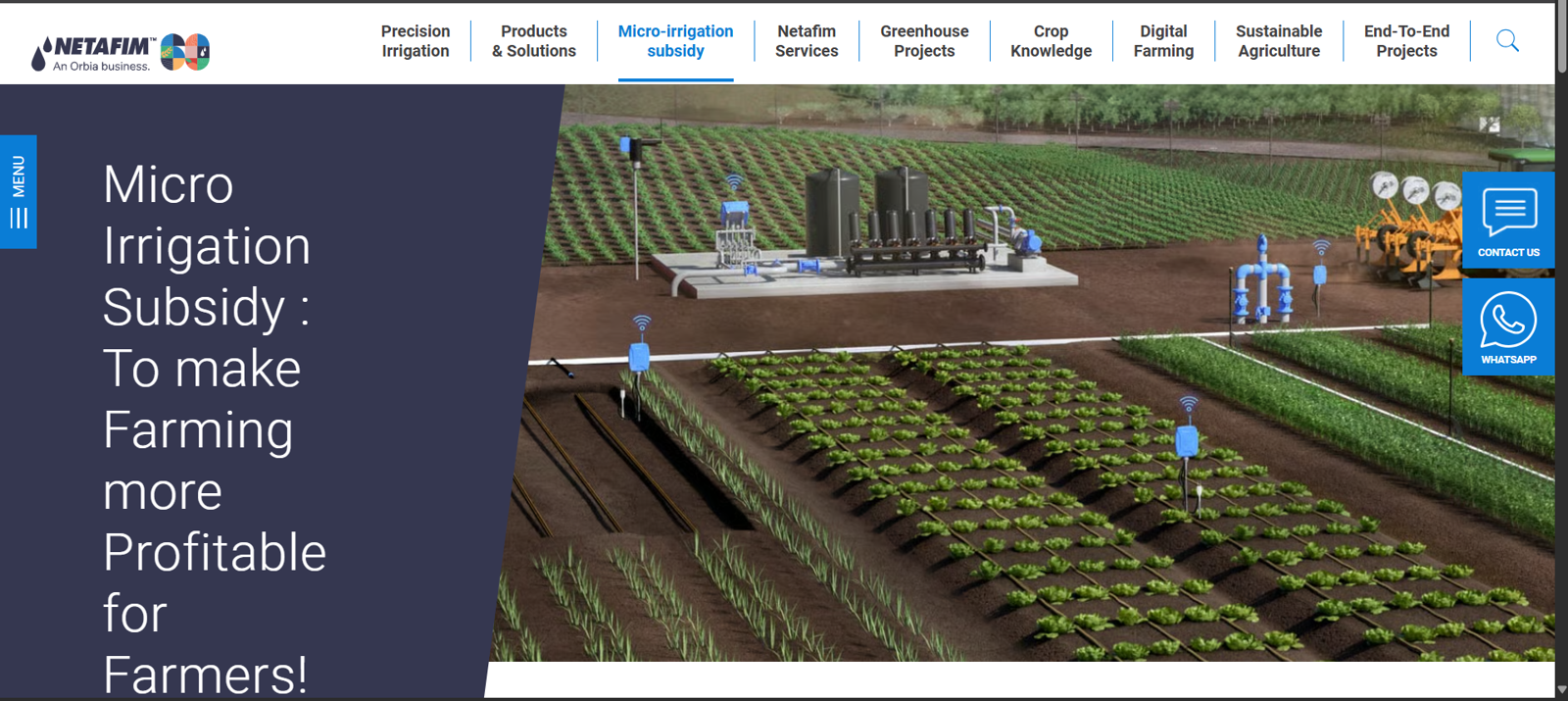1568x701 pixels.
Task: Open the search magnifier icon
Action: point(1507,41)
